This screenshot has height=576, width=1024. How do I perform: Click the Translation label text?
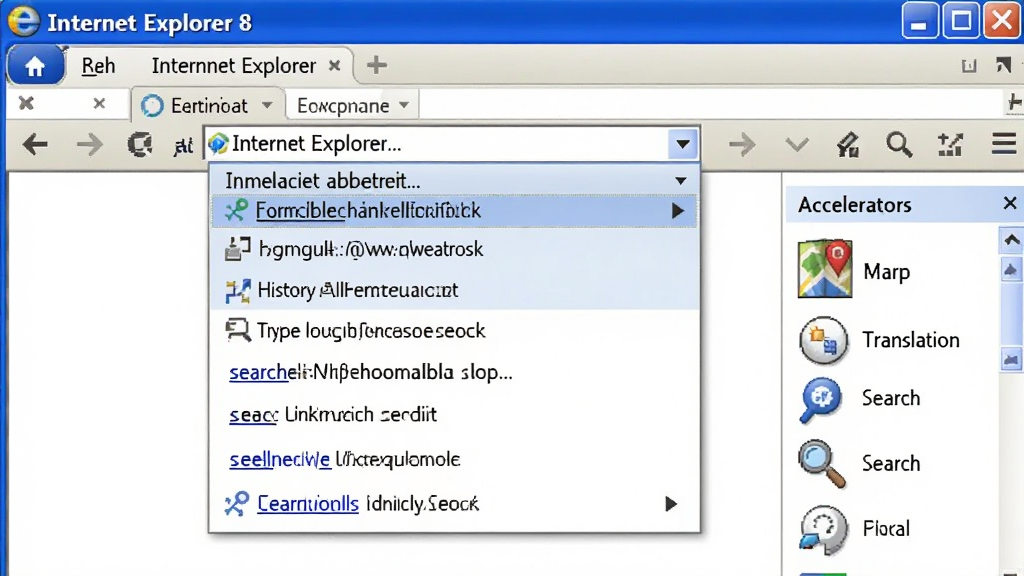click(910, 340)
